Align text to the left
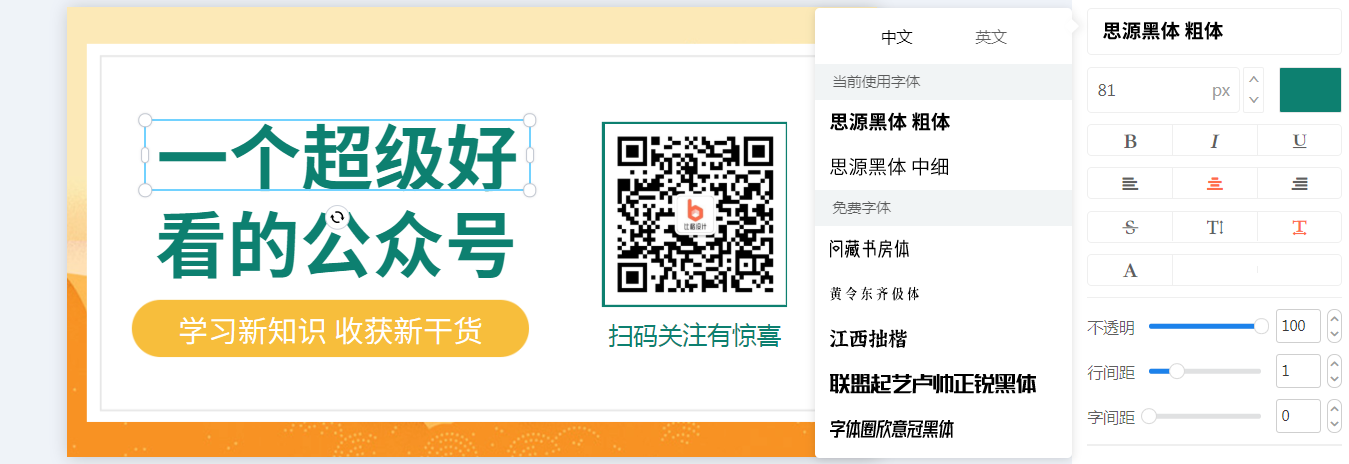 pos(1130,184)
